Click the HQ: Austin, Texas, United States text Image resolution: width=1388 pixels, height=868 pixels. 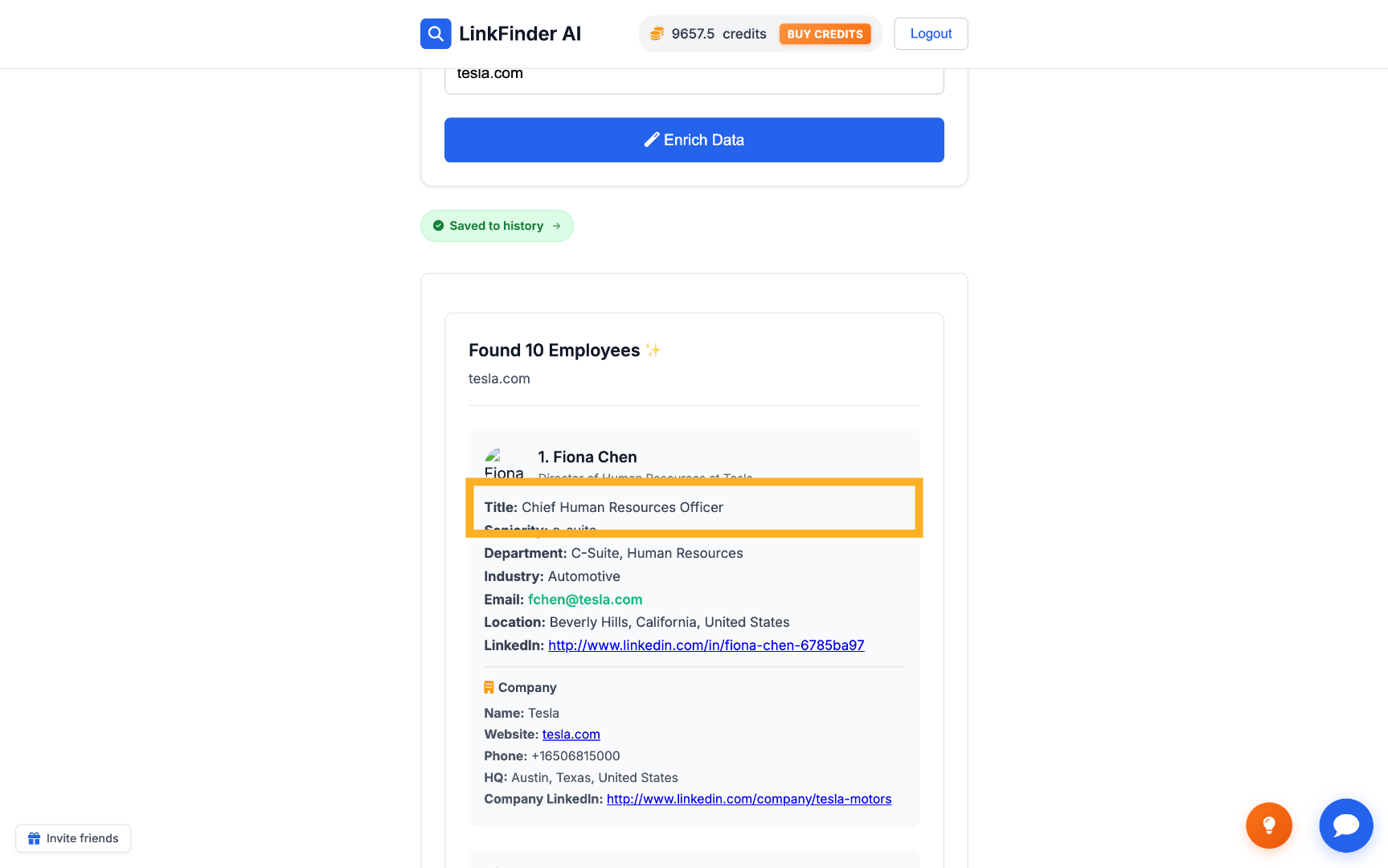[581, 778]
